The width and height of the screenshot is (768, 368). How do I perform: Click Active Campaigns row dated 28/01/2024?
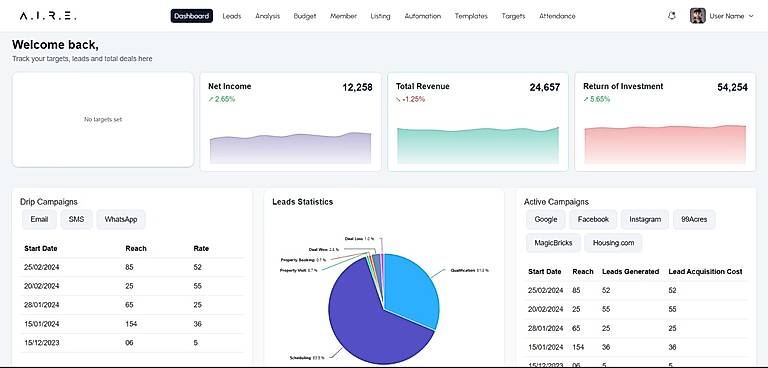tap(636, 328)
